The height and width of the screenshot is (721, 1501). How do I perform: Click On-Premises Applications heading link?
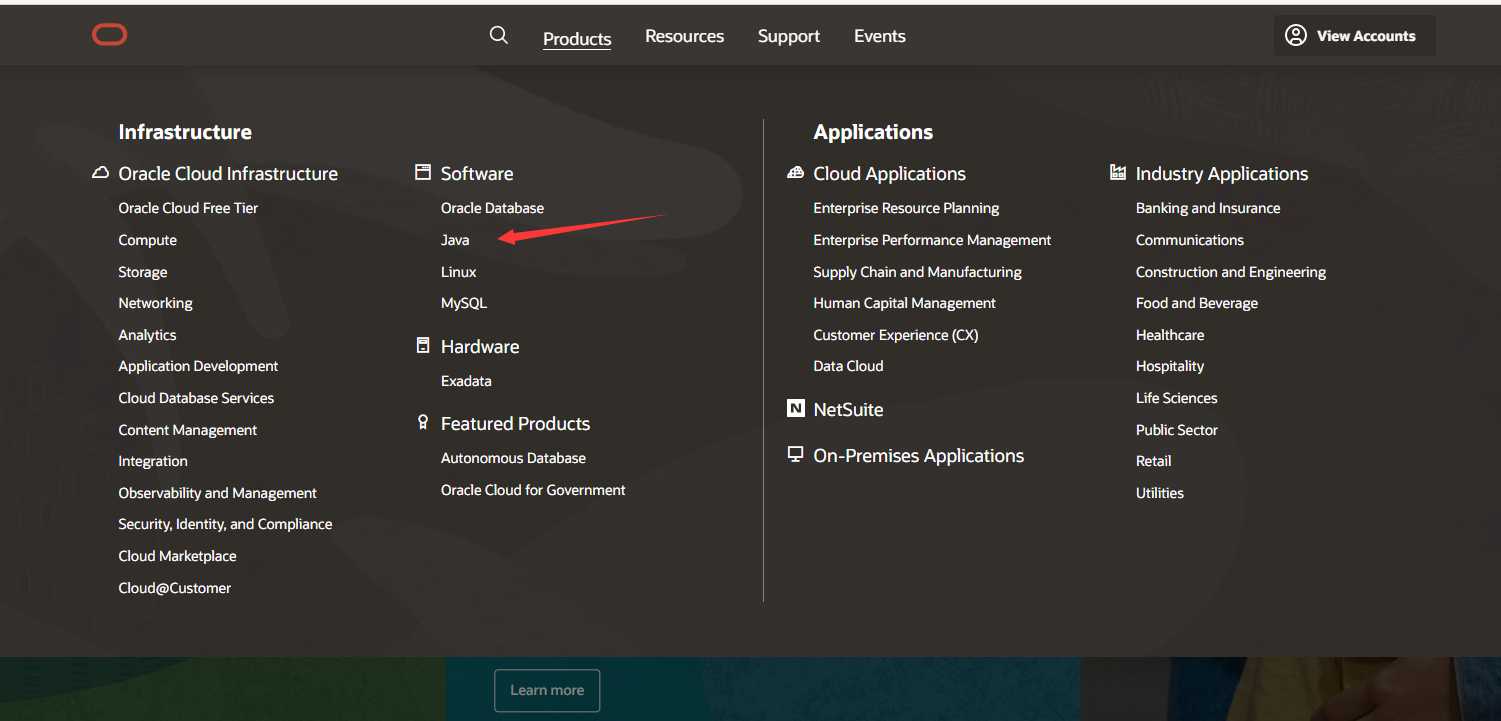click(918, 455)
